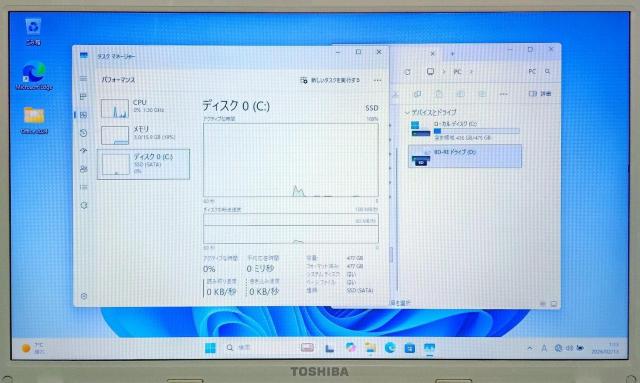Switch Explorer to large icons view button

click(554, 304)
